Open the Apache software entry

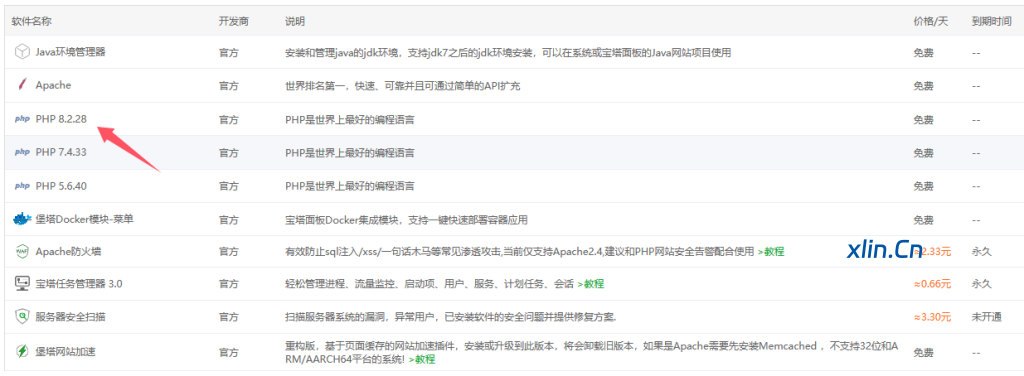54,85
